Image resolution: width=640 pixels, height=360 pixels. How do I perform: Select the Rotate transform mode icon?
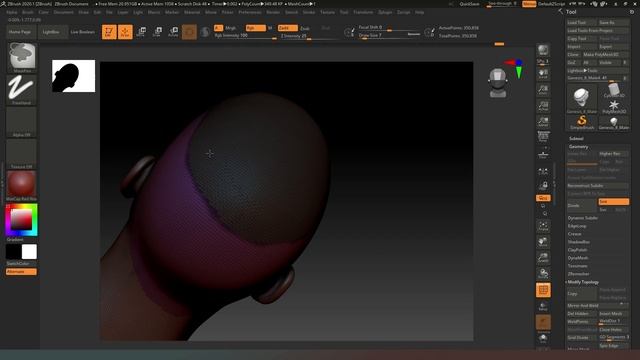coord(173,32)
